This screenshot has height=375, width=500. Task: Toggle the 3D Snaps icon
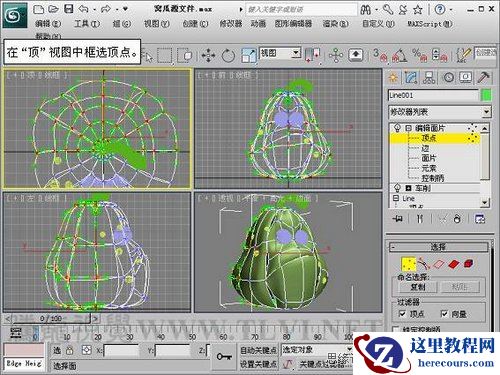click(380, 55)
